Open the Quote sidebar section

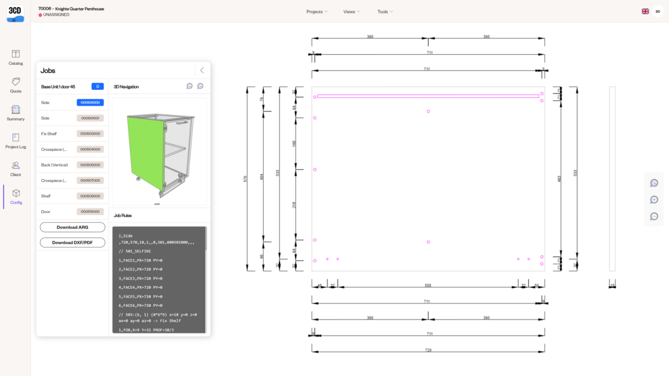(x=16, y=85)
